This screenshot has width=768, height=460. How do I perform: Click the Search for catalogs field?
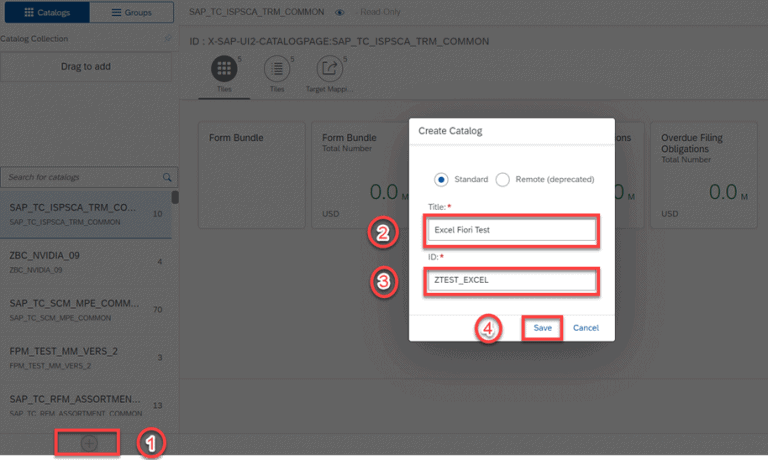coord(80,177)
